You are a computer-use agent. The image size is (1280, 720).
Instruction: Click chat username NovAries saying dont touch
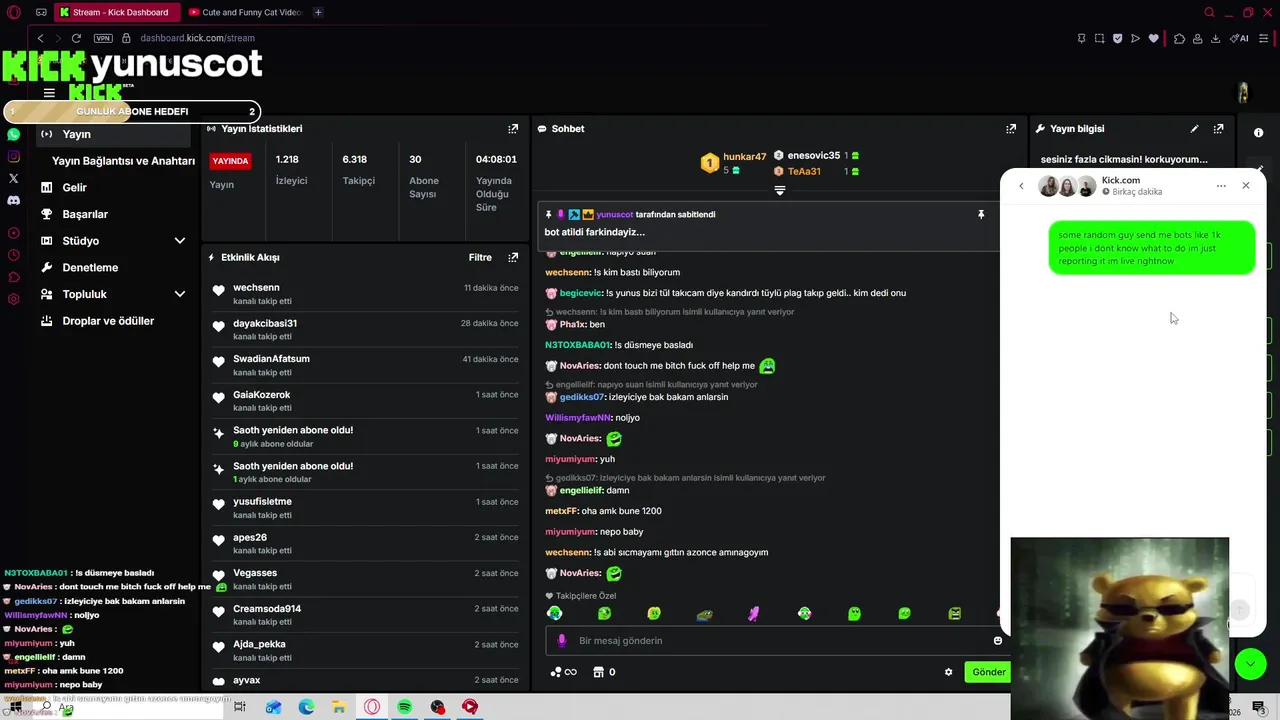pyautogui.click(x=579, y=366)
